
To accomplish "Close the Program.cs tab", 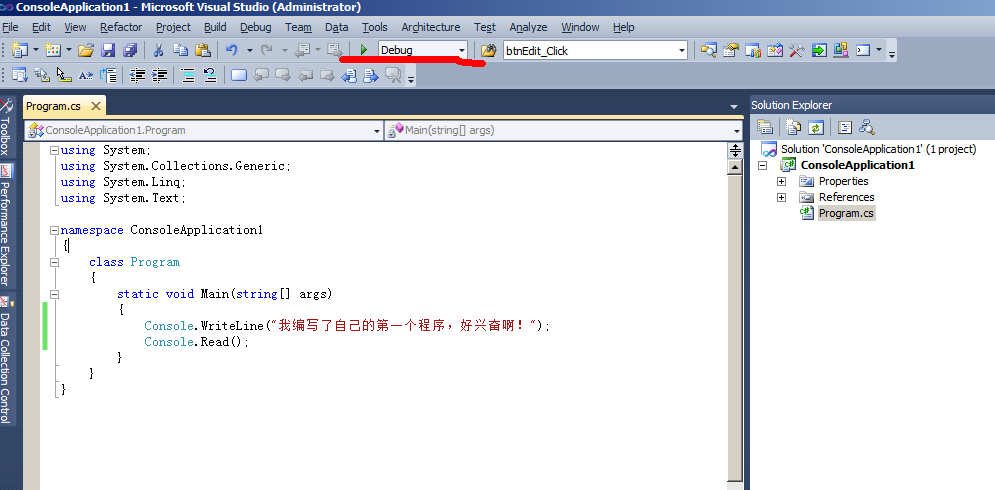I will coord(95,106).
